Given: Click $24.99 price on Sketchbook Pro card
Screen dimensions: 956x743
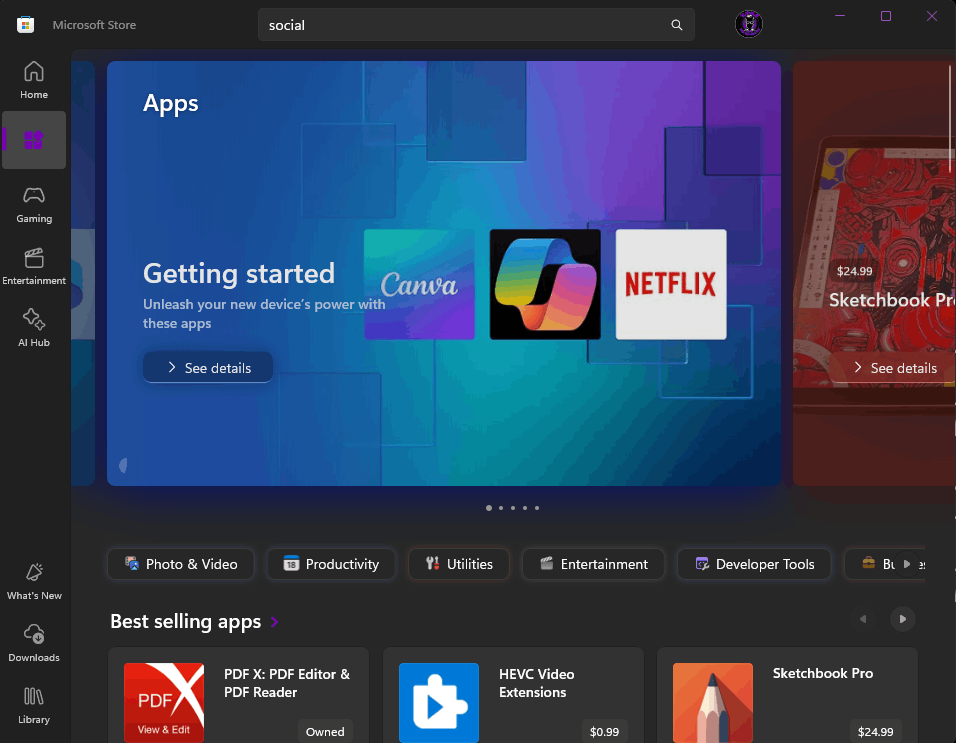Looking at the screenshot, I should (876, 731).
